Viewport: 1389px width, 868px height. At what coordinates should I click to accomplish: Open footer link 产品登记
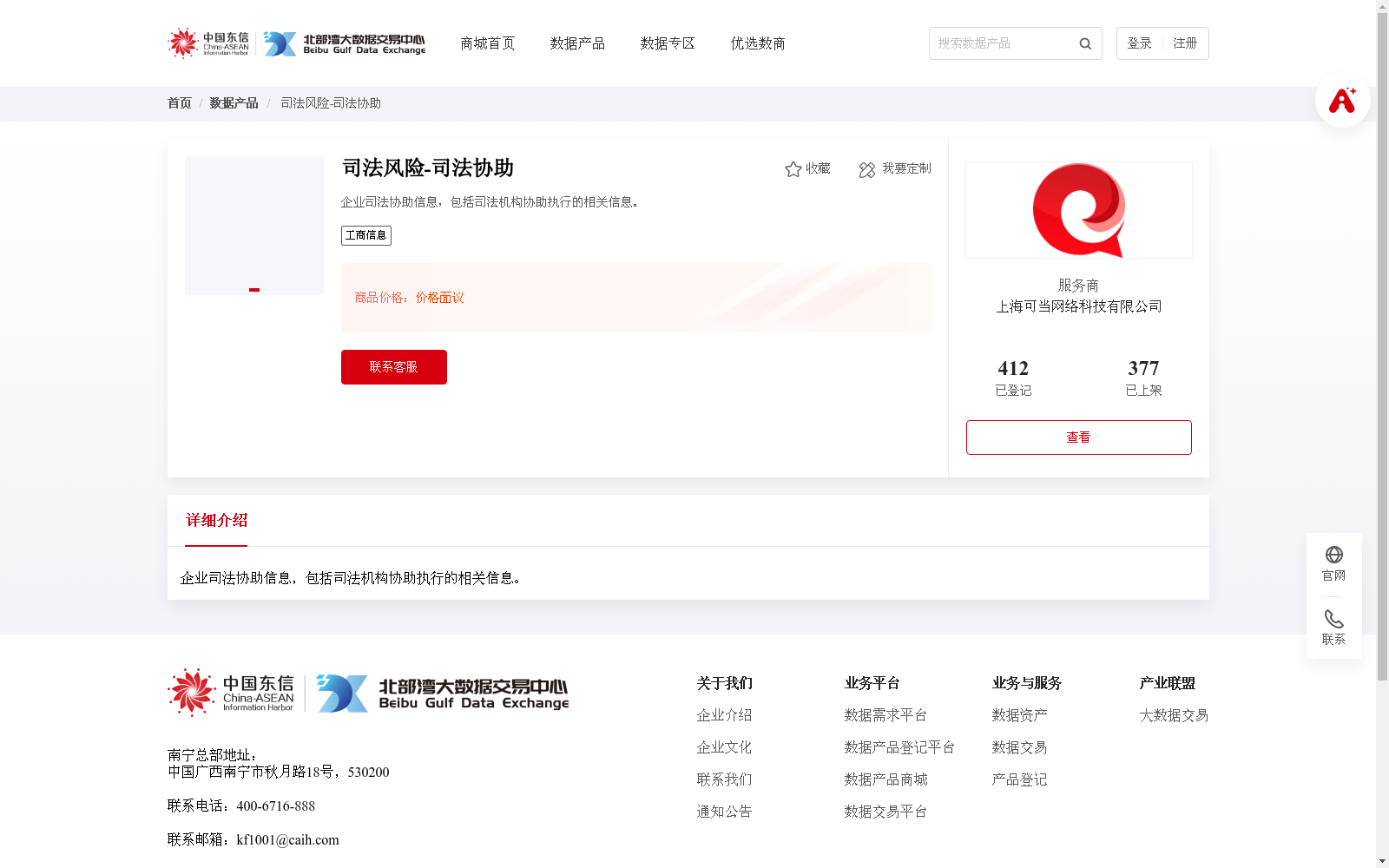[x=1019, y=779]
